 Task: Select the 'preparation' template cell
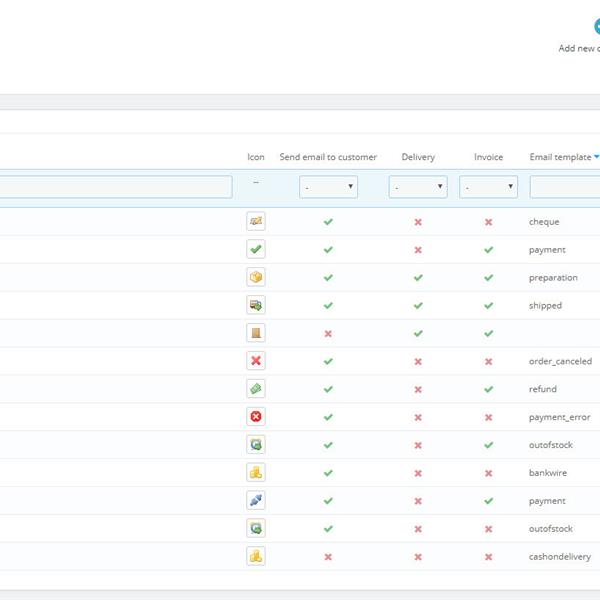click(x=553, y=278)
